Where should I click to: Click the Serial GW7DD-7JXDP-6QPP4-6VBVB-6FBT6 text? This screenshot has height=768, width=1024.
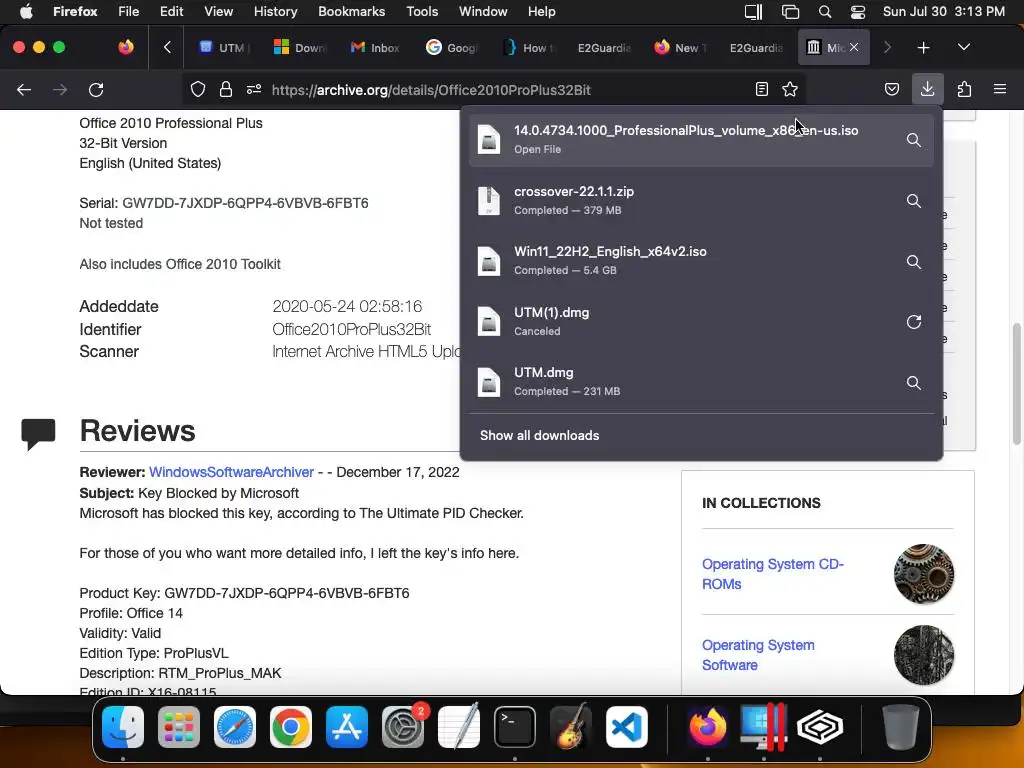pyautogui.click(x=223, y=203)
